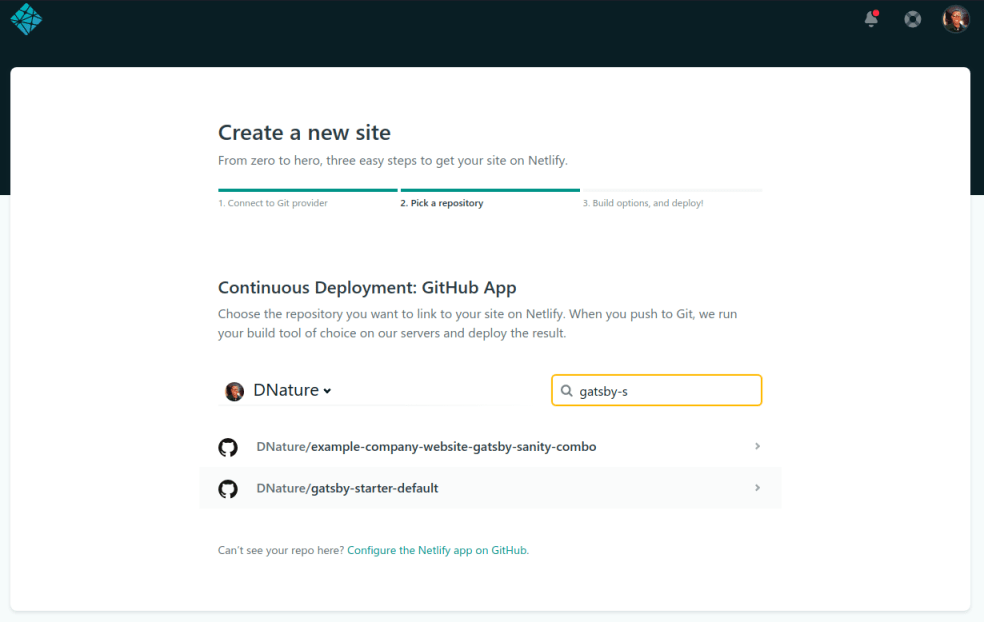Open your user avatar menu
This screenshot has height=622, width=984.
(x=956, y=19)
